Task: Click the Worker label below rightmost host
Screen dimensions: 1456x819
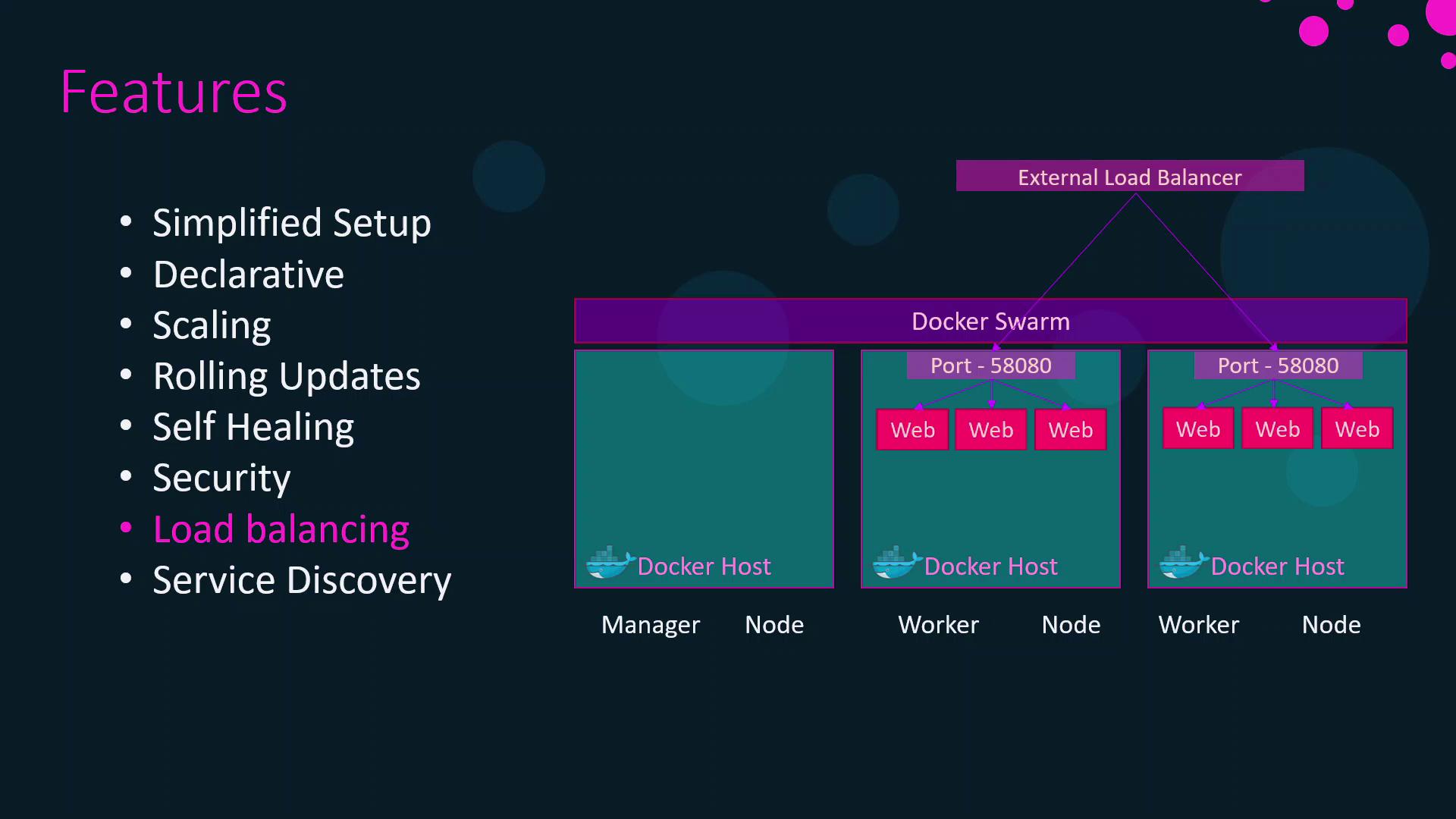Action: [1199, 625]
